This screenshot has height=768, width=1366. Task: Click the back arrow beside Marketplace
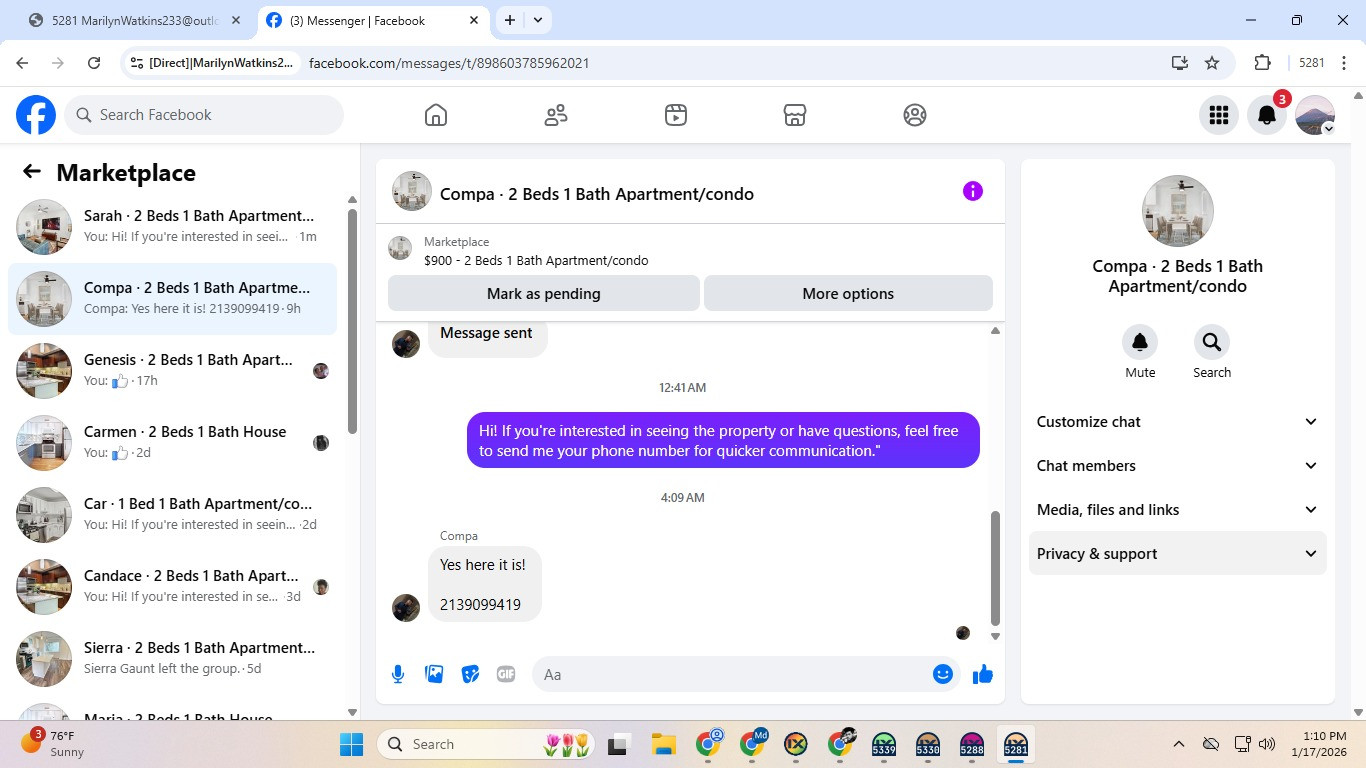coord(32,172)
